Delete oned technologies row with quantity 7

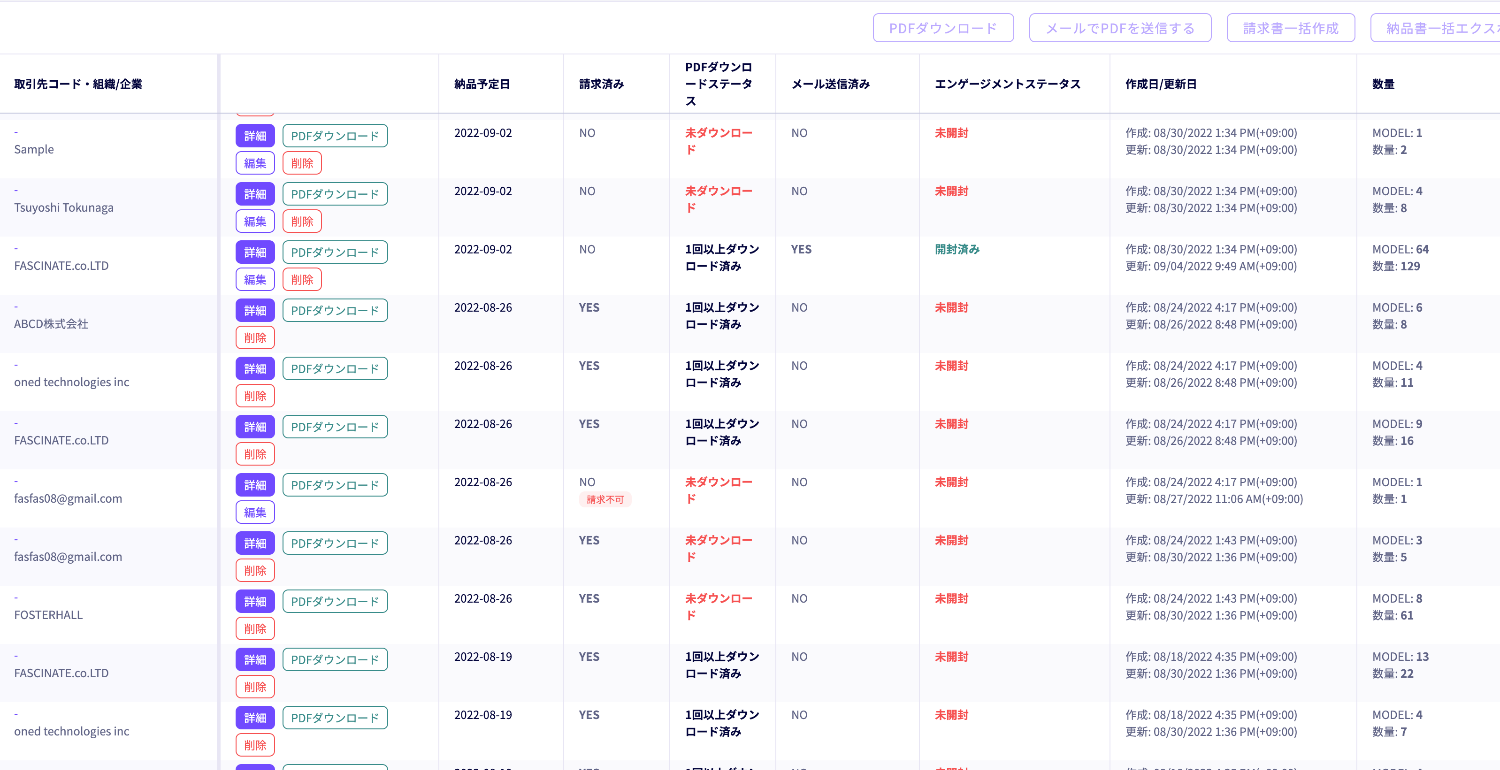pyautogui.click(x=255, y=744)
